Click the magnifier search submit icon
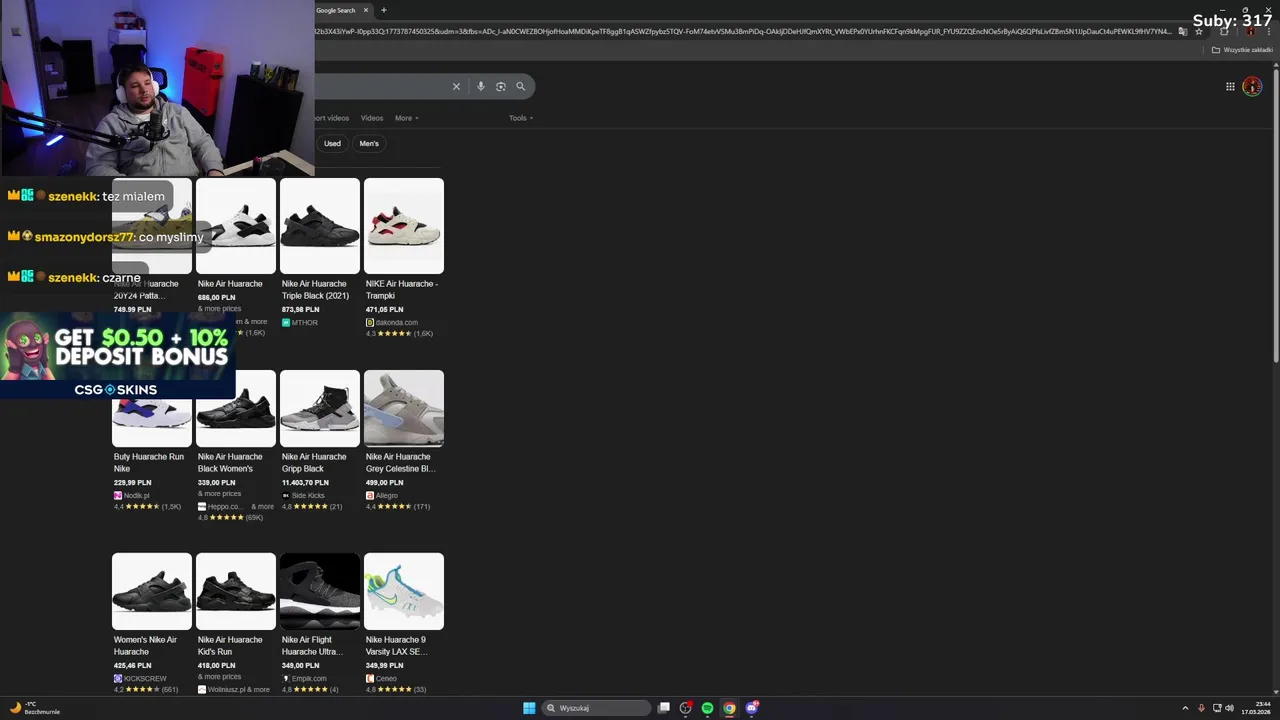The width and height of the screenshot is (1280, 720). 520,86
